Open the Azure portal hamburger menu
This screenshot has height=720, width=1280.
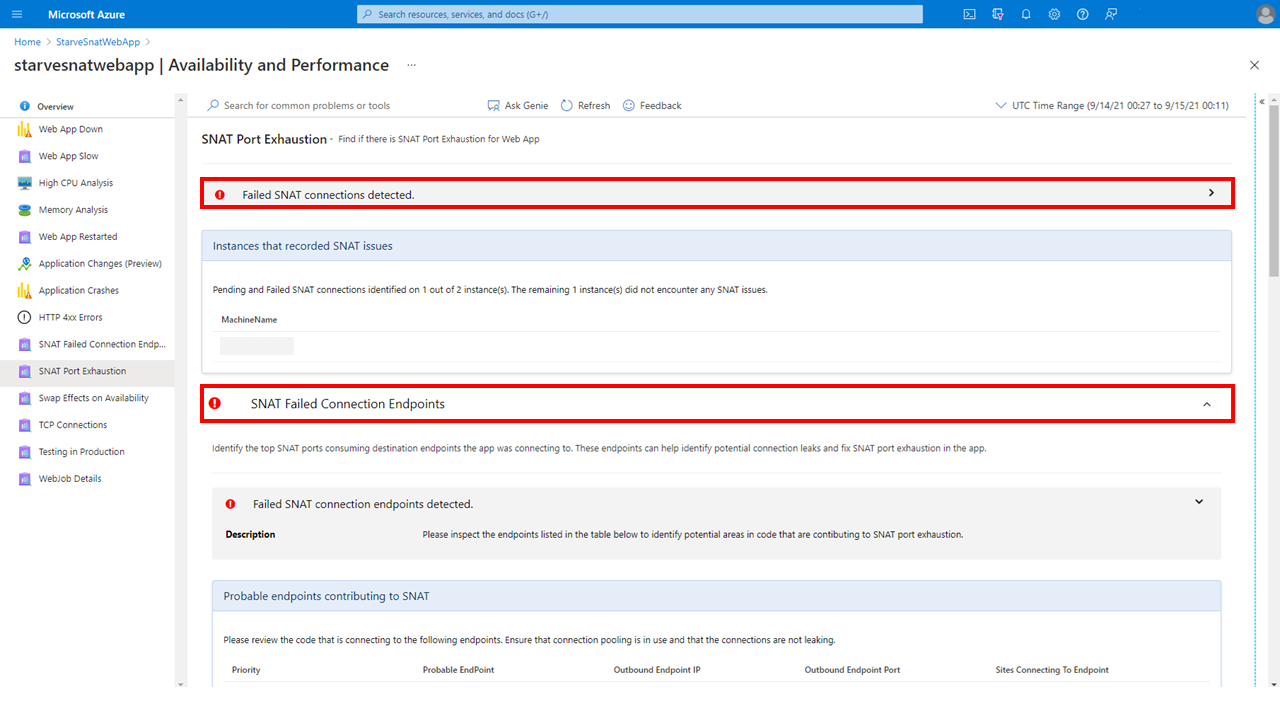16,14
